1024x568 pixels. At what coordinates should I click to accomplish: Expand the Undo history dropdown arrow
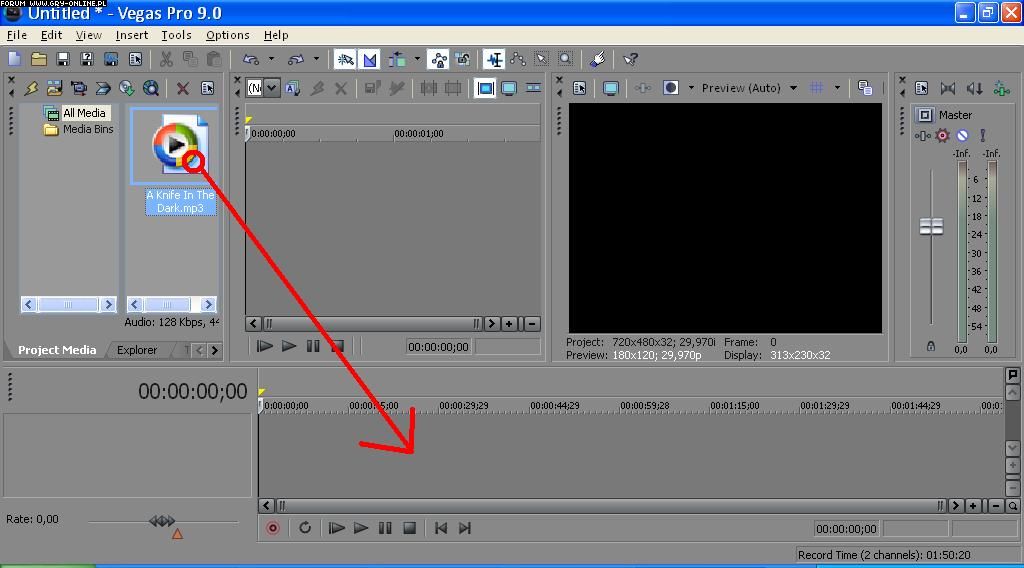[x=271, y=60]
